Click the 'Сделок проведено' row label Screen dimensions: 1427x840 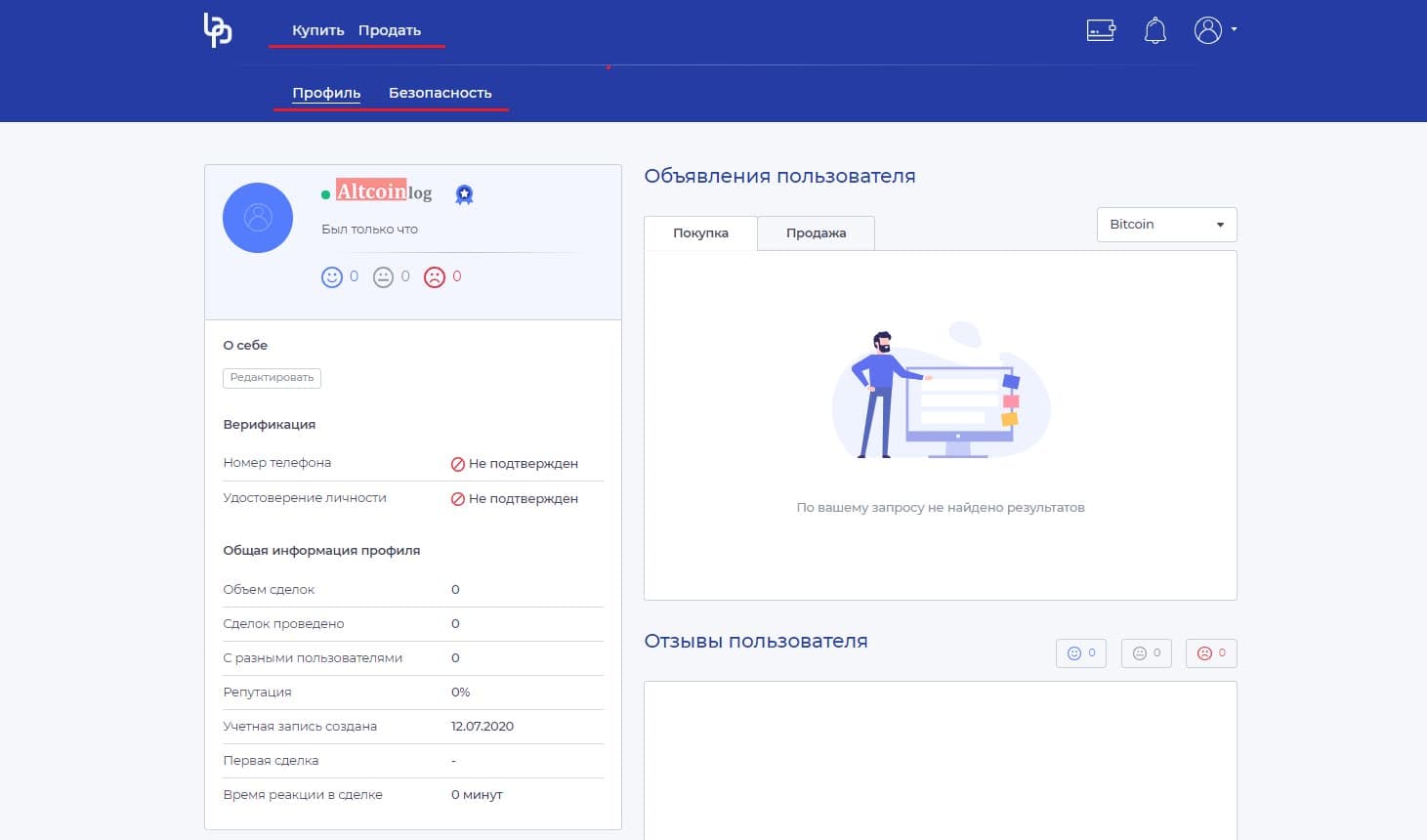(283, 624)
